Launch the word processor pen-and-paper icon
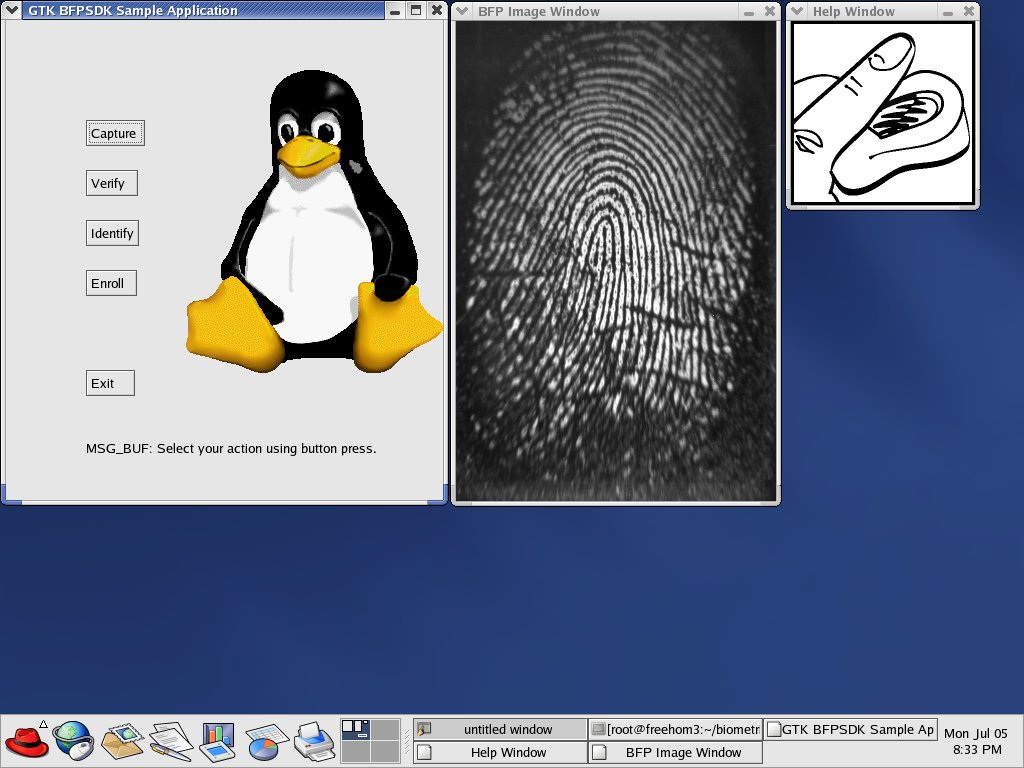The width and height of the screenshot is (1024, 768). tap(170, 741)
